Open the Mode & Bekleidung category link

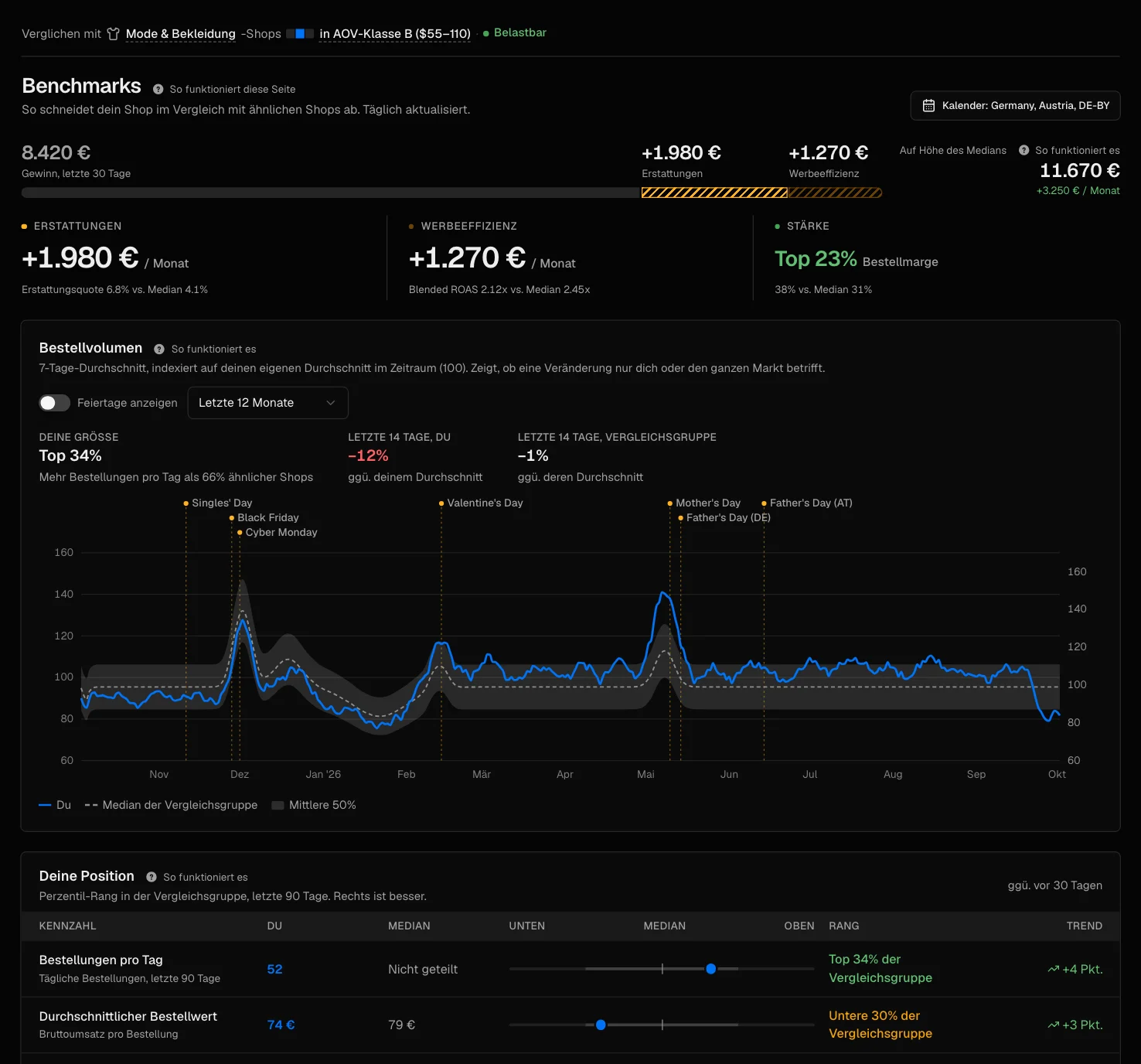point(181,34)
